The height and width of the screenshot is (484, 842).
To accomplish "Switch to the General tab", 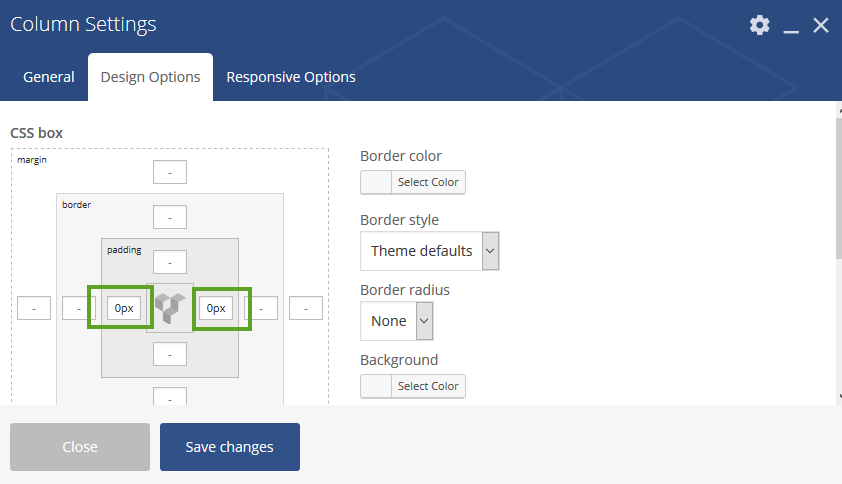I will pyautogui.click(x=49, y=77).
